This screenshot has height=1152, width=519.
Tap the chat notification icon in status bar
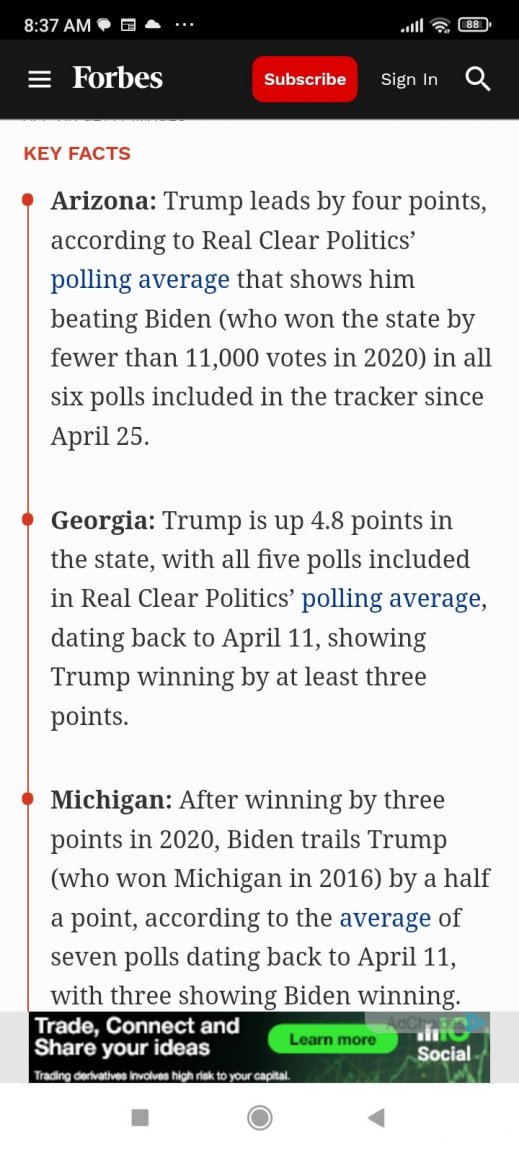[103, 26]
